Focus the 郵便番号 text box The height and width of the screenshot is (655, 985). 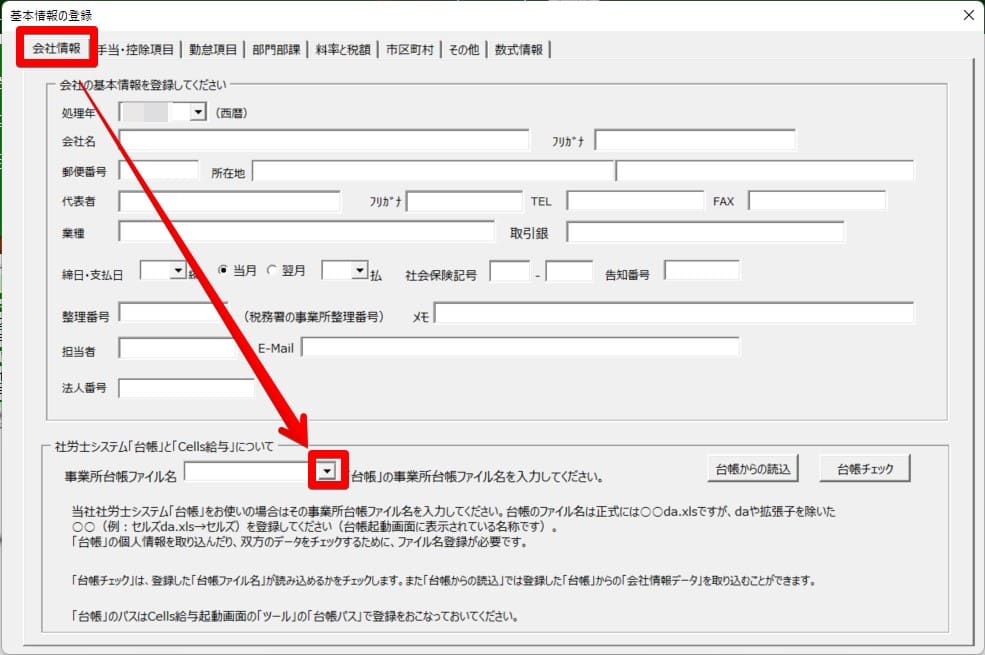[158, 171]
